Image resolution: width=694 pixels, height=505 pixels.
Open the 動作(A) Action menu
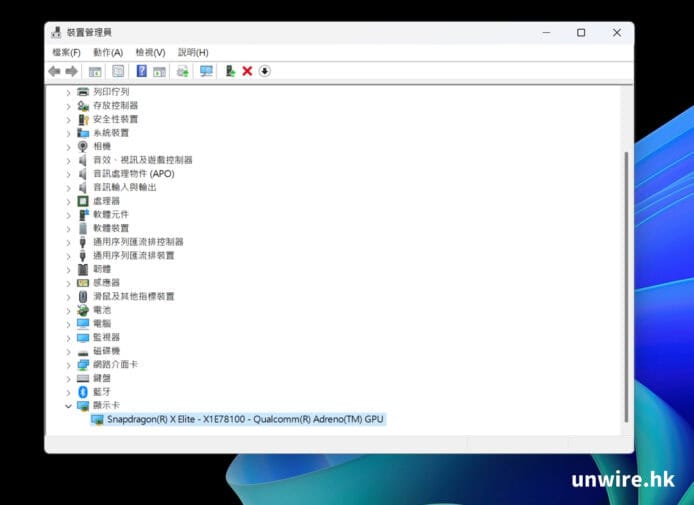tap(108, 52)
